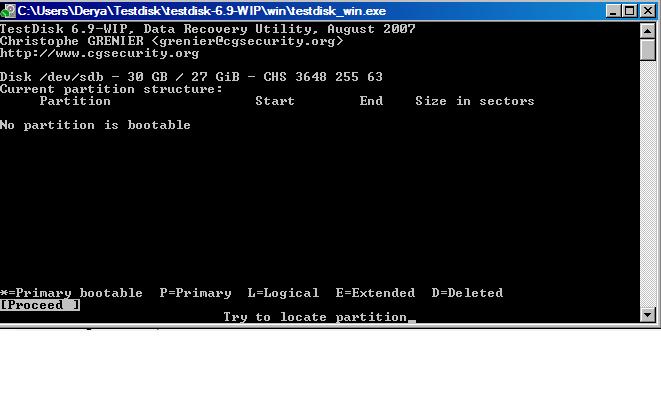The height and width of the screenshot is (400, 661).
Task: Click the http://www.cgsecurity.org text
Action: [99, 53]
